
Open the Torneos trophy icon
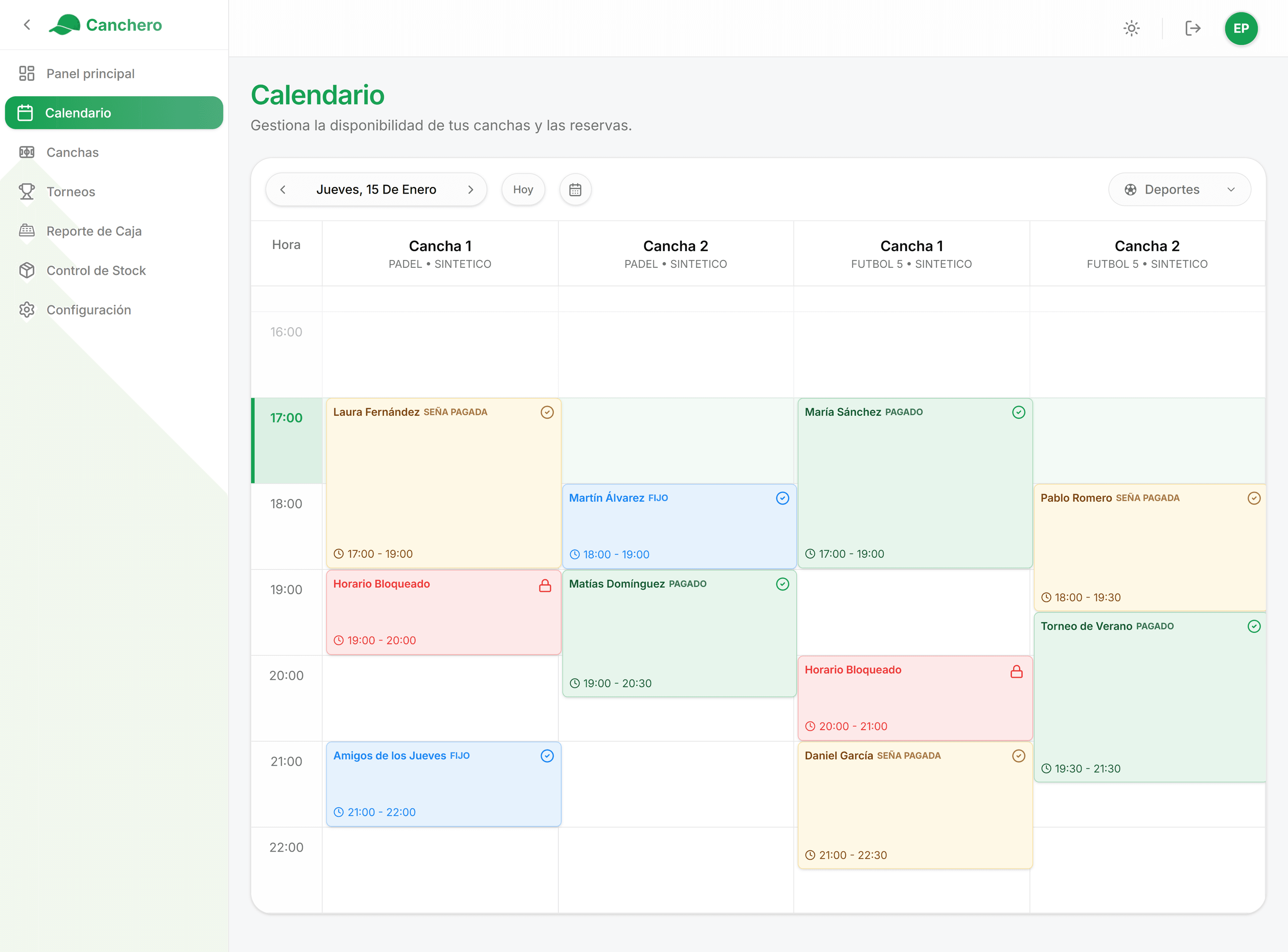[x=26, y=191]
